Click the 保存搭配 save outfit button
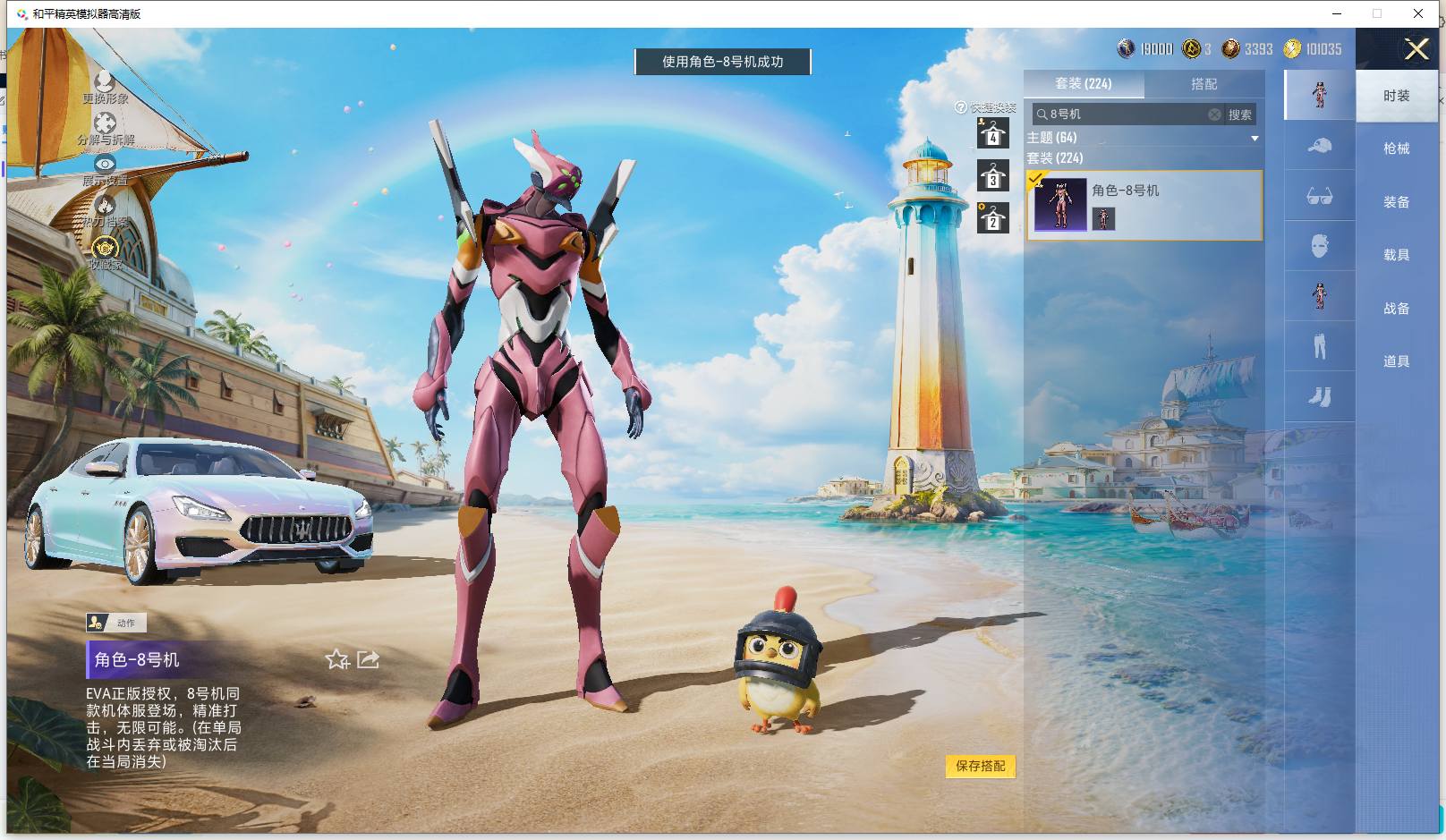This screenshot has width=1446, height=840. point(981,766)
